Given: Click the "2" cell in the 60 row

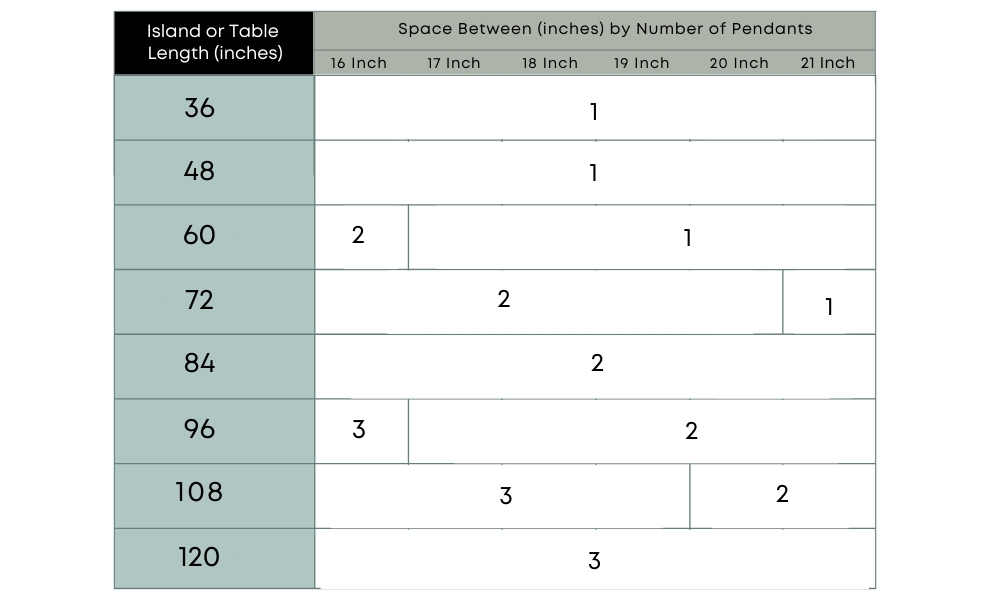Looking at the screenshot, I should coord(359,236).
